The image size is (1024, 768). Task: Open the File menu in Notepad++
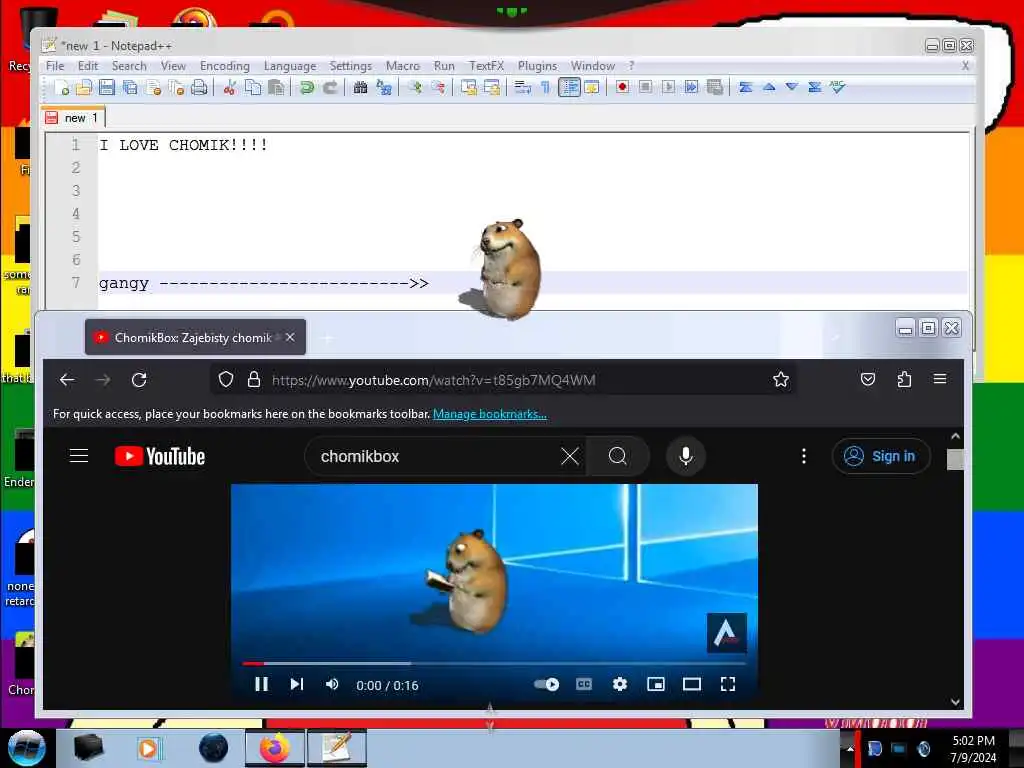[55, 66]
